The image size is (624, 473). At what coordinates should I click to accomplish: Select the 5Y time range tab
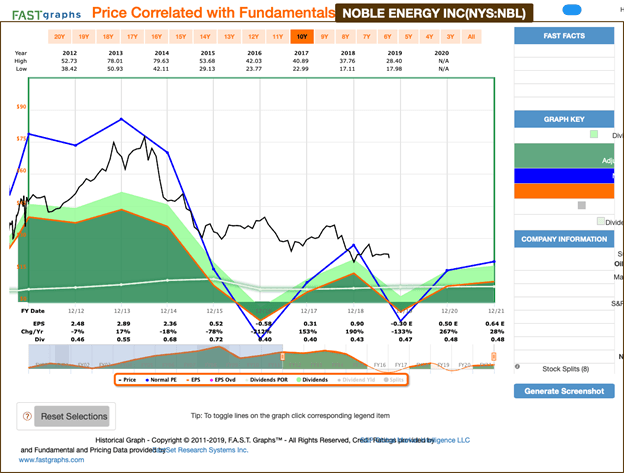[409, 37]
